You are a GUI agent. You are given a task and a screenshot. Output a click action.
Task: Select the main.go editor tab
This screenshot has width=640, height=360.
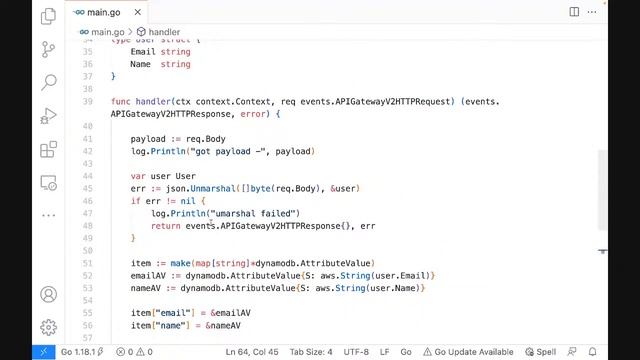pos(106,12)
